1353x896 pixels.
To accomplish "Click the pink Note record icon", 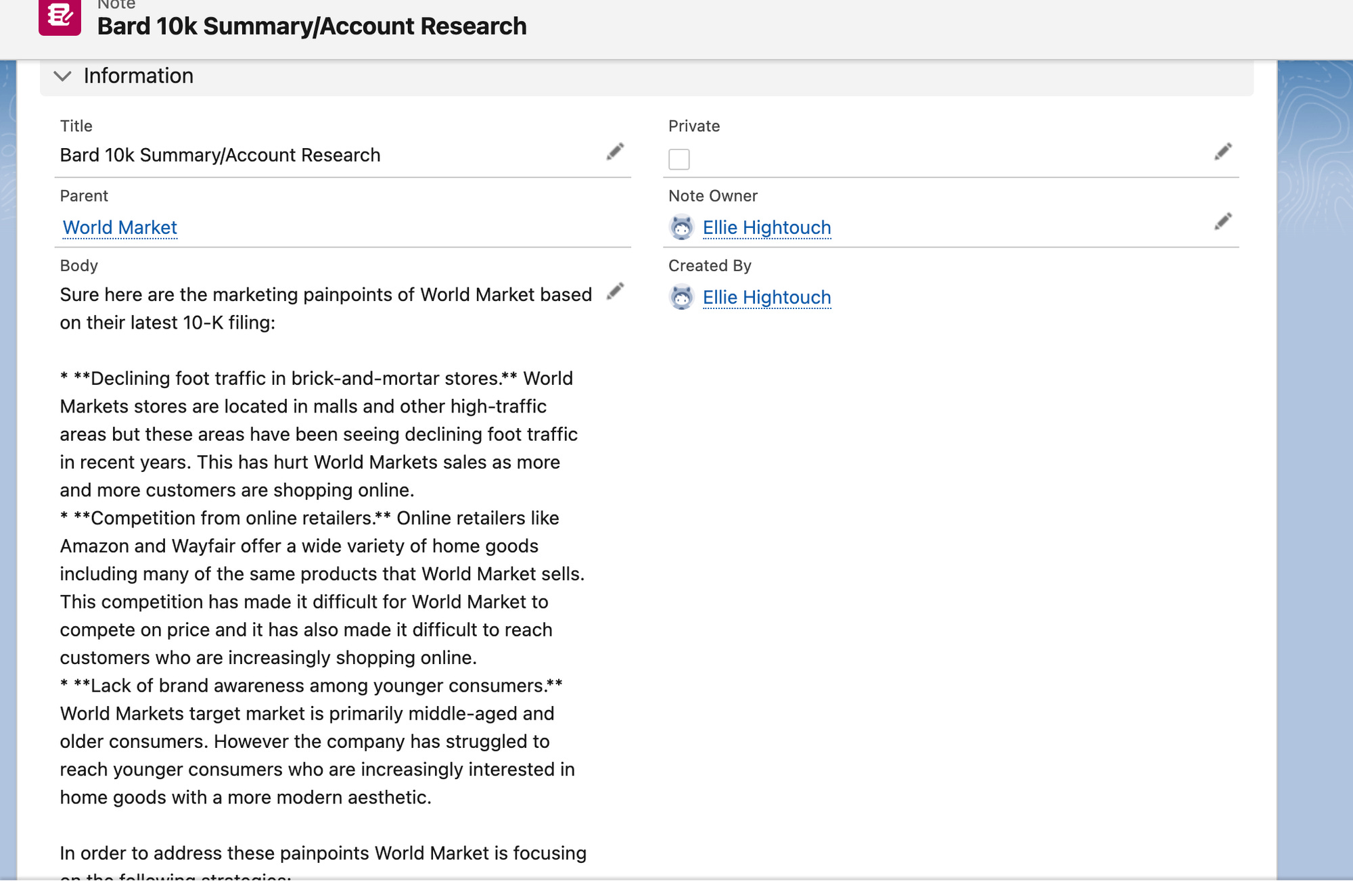I will [x=60, y=16].
